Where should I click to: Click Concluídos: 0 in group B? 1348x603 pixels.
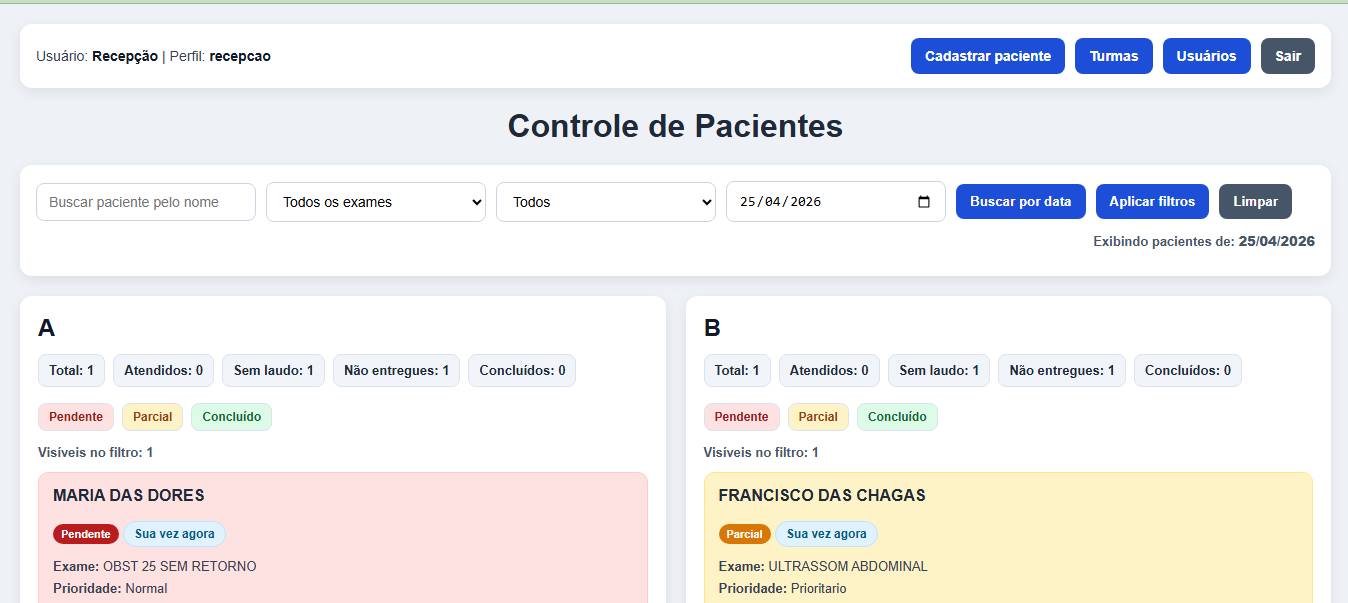pyautogui.click(x=1188, y=370)
